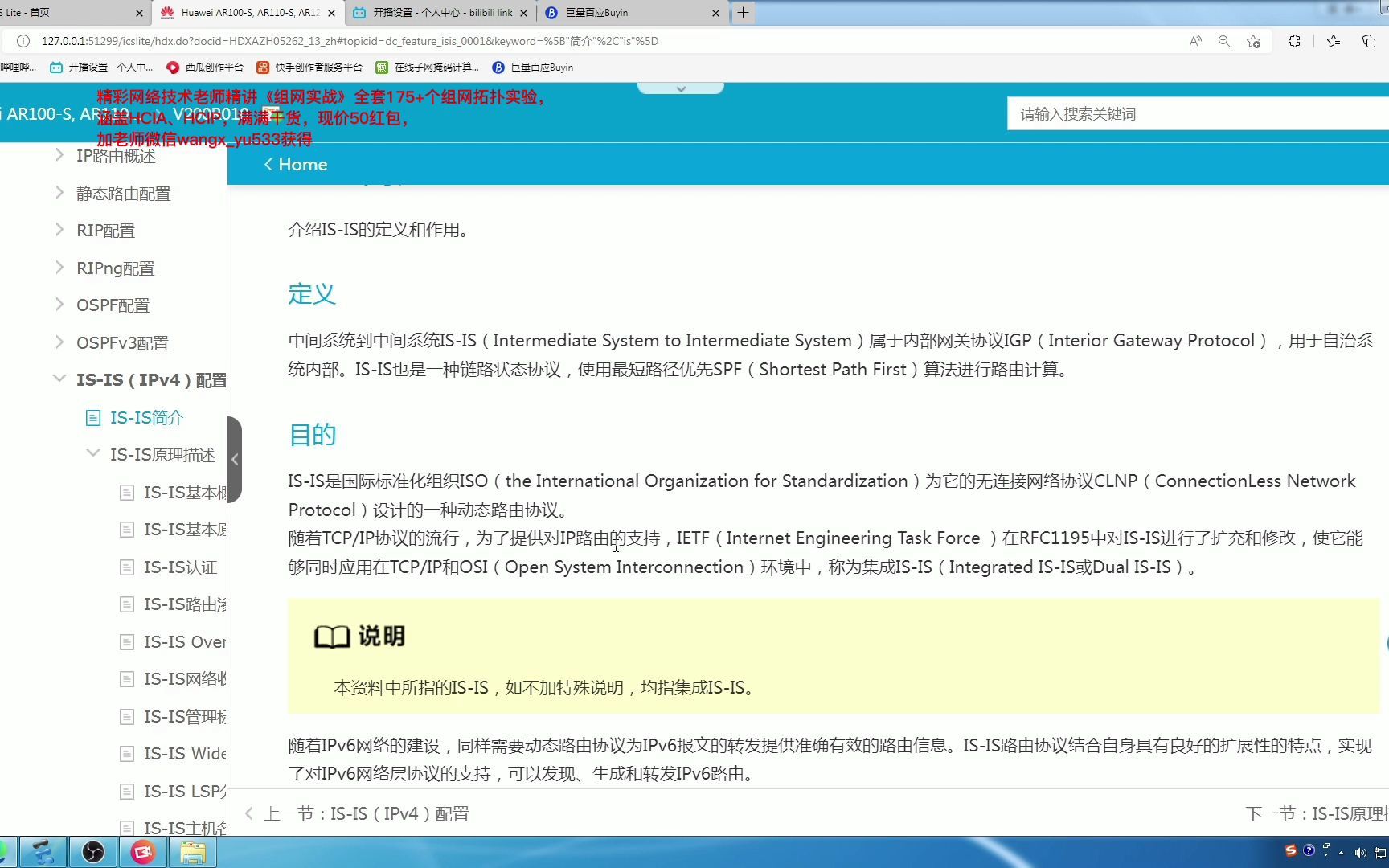This screenshot has height=868, width=1389.
Task: View site information icon
Action: [23, 41]
